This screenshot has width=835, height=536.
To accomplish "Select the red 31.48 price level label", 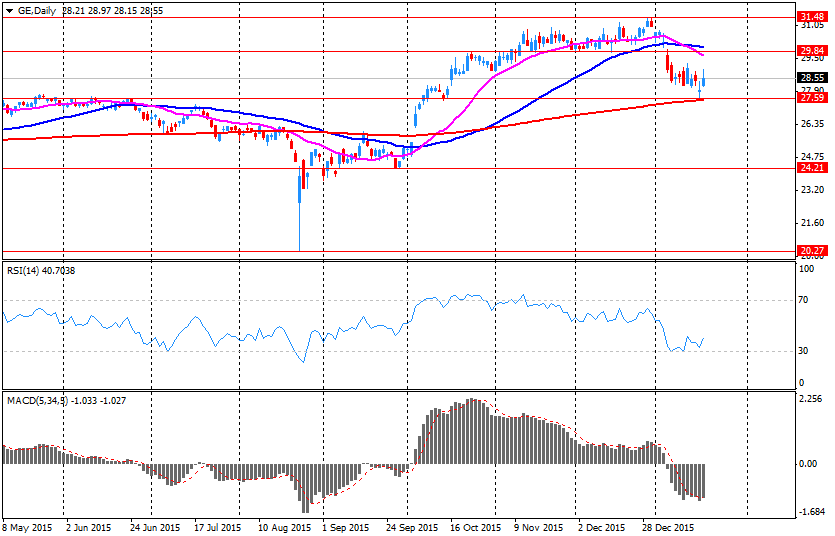I will click(811, 17).
